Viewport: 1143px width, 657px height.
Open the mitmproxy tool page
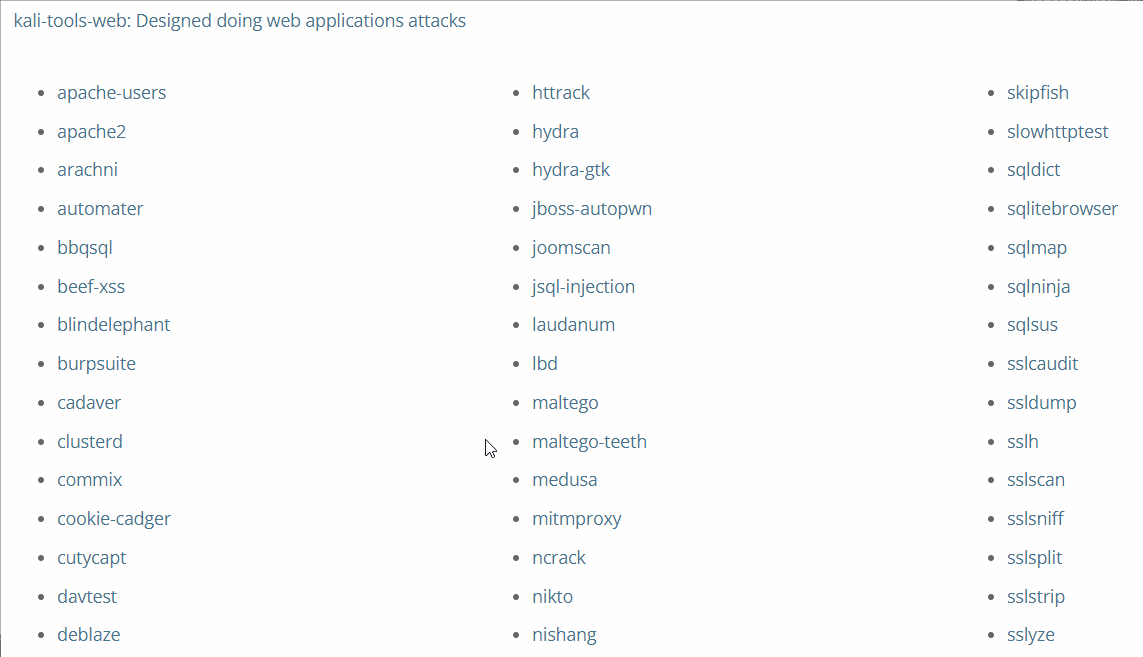click(x=577, y=518)
